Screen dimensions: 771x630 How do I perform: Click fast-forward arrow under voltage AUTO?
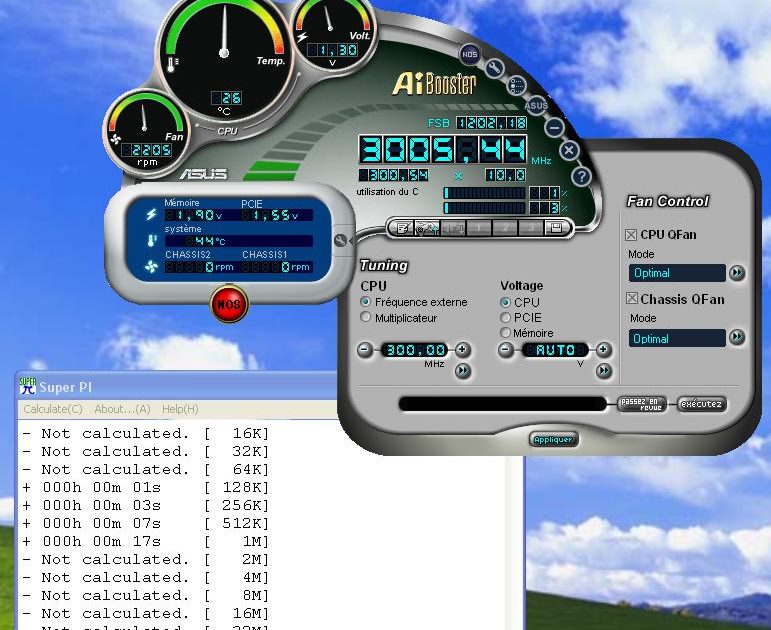pos(603,370)
